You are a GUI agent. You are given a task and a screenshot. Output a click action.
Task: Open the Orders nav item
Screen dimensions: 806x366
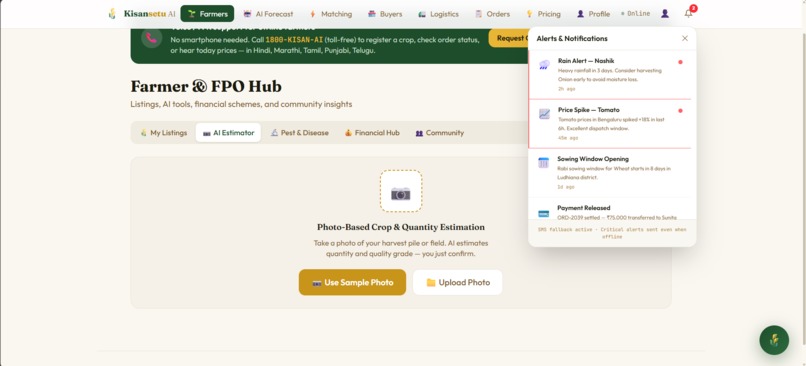pos(492,14)
